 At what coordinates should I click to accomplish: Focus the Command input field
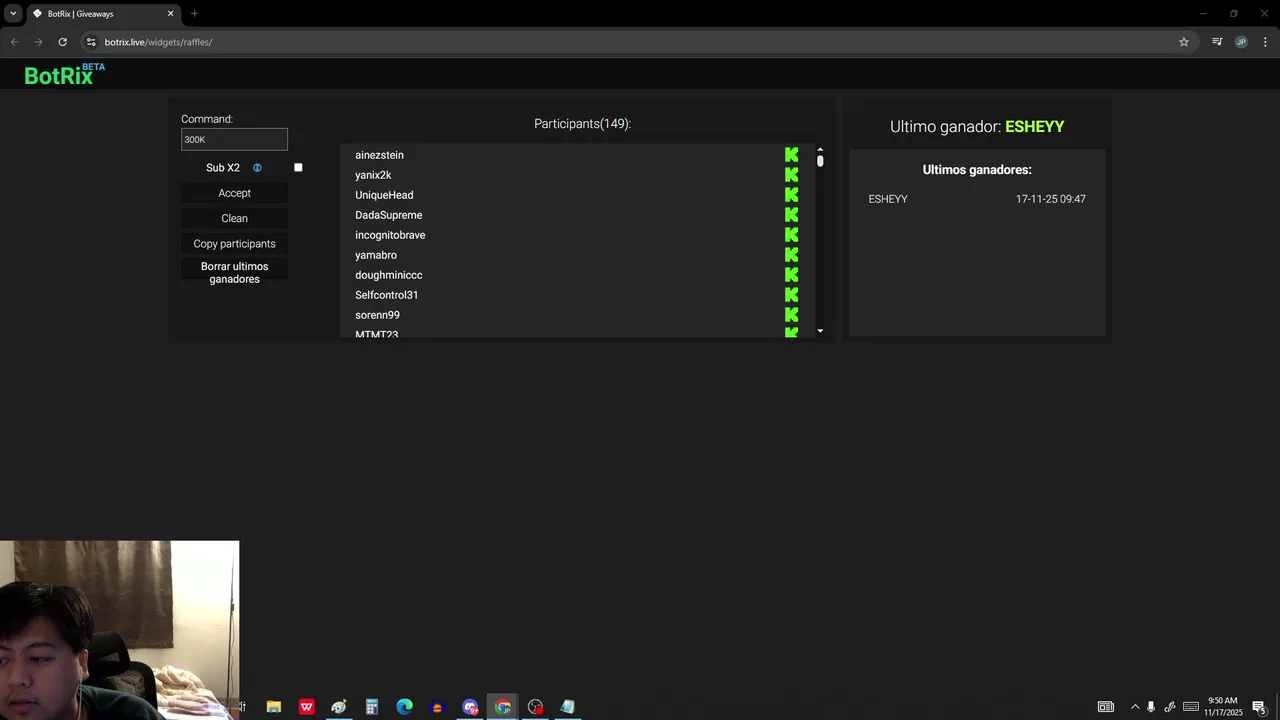pos(234,140)
